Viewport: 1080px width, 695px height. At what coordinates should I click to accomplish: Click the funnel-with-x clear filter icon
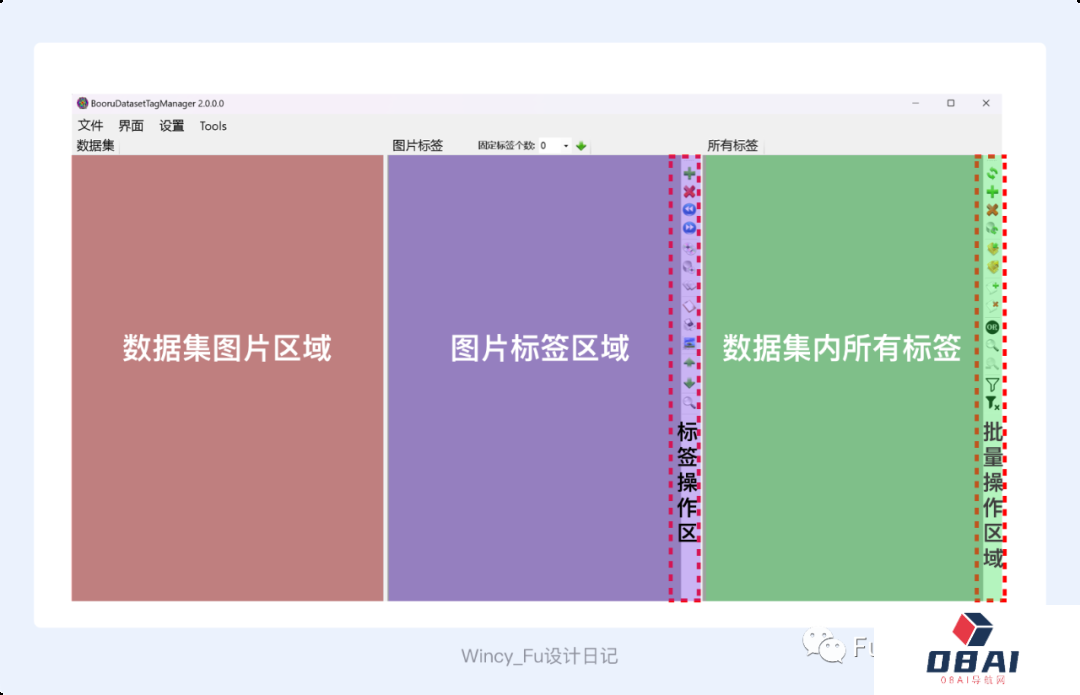coord(992,402)
